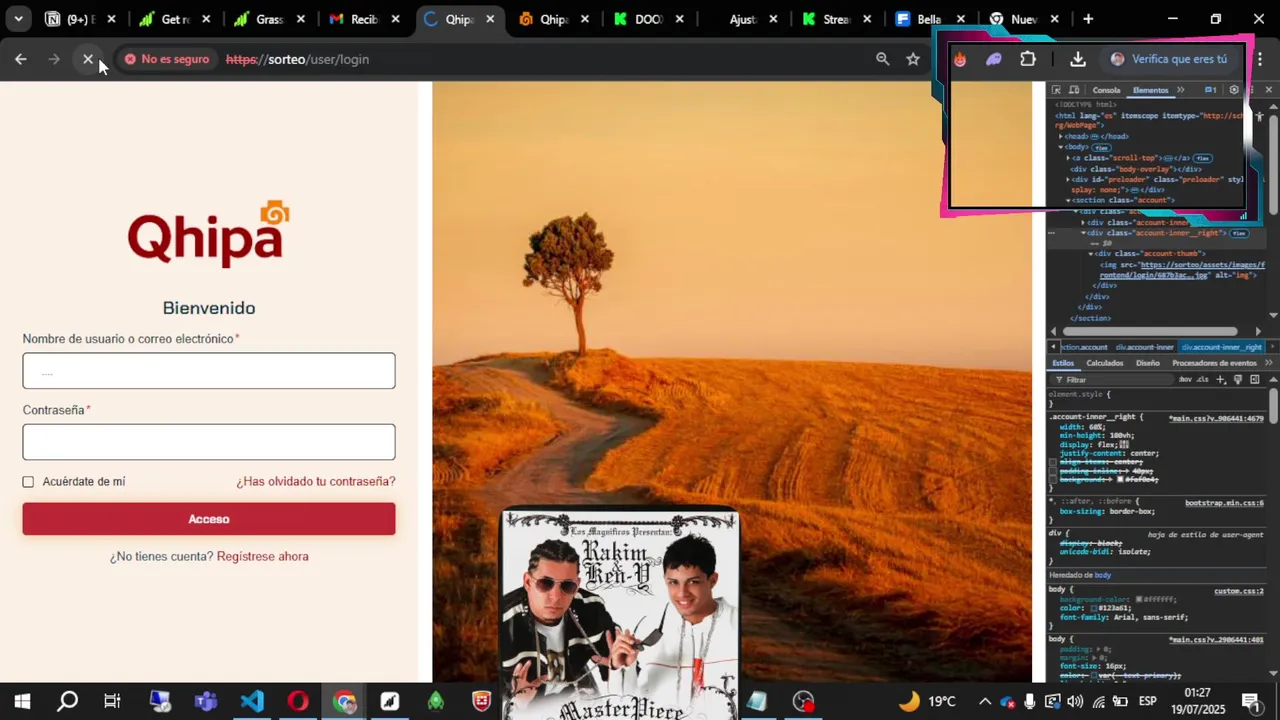Expand the div#preloader element node

pyautogui.click(x=1068, y=180)
